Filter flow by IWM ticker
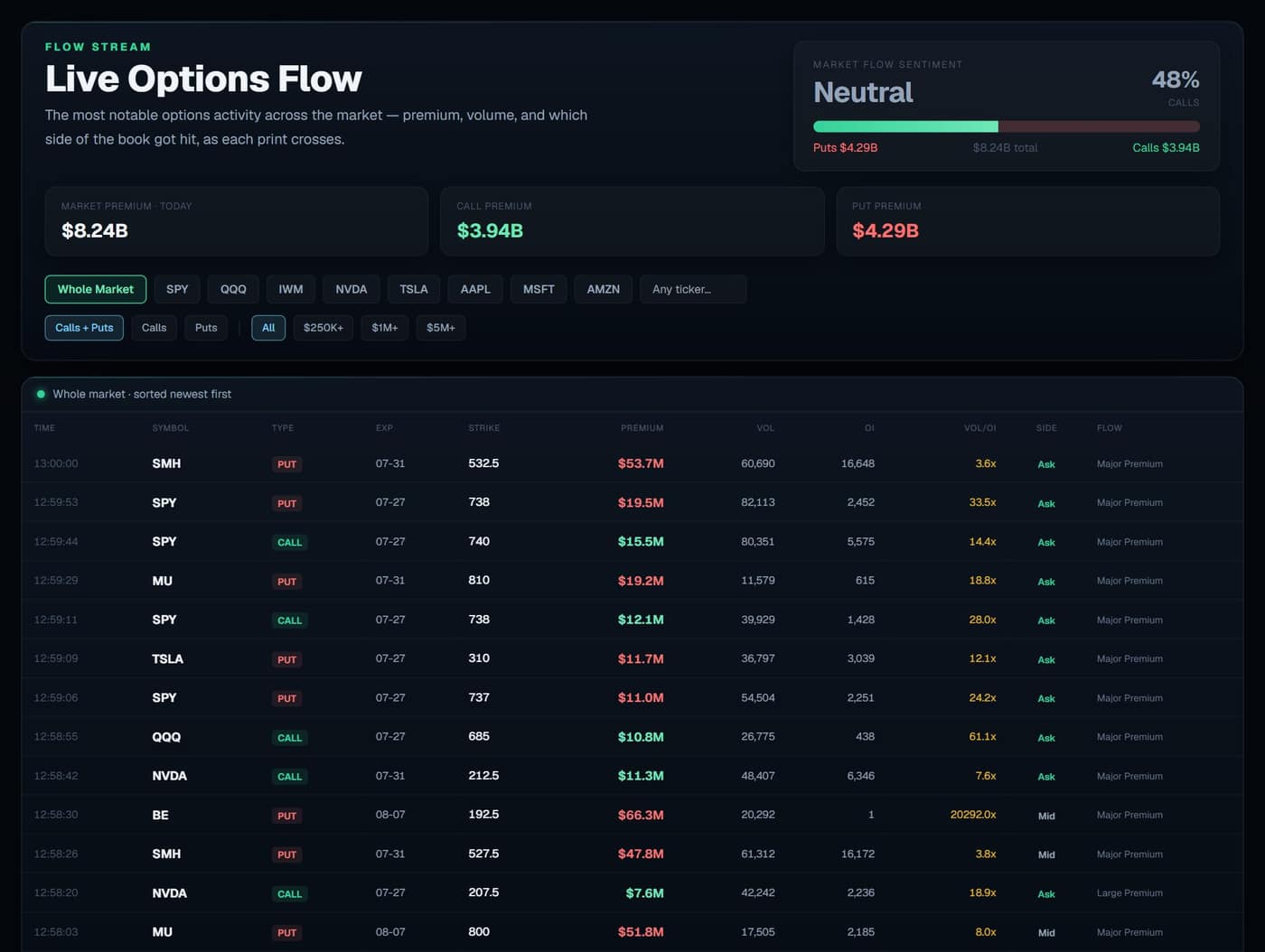This screenshot has height=952, width=1265. [291, 289]
